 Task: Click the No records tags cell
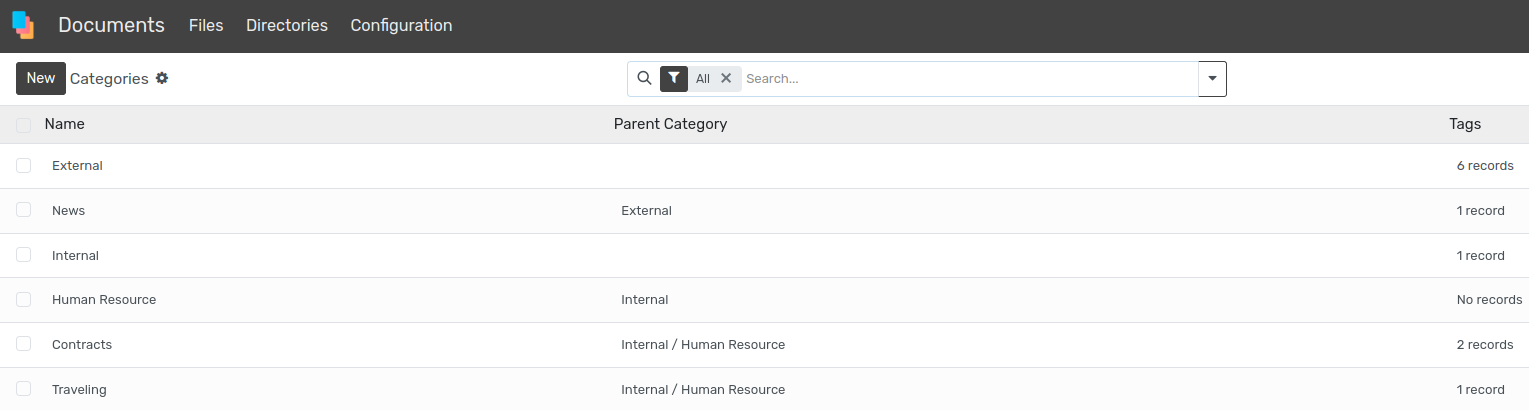tap(1489, 300)
